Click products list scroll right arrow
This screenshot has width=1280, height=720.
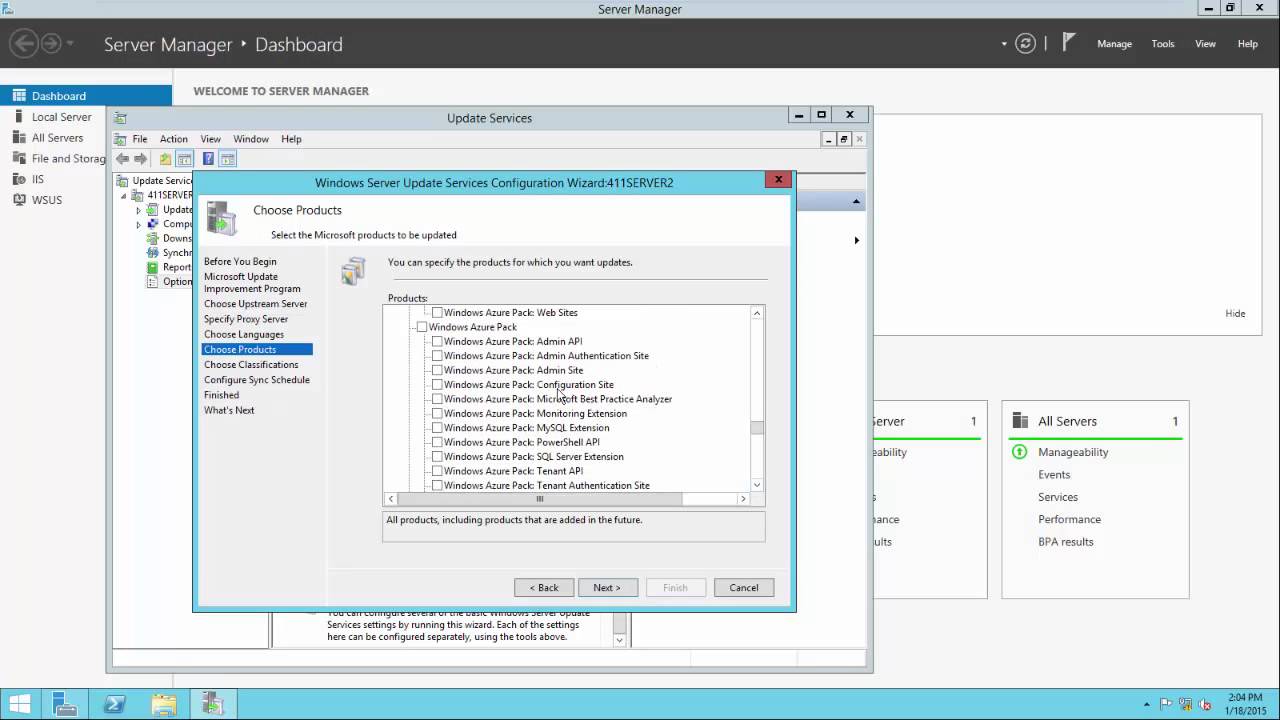pyautogui.click(x=743, y=499)
